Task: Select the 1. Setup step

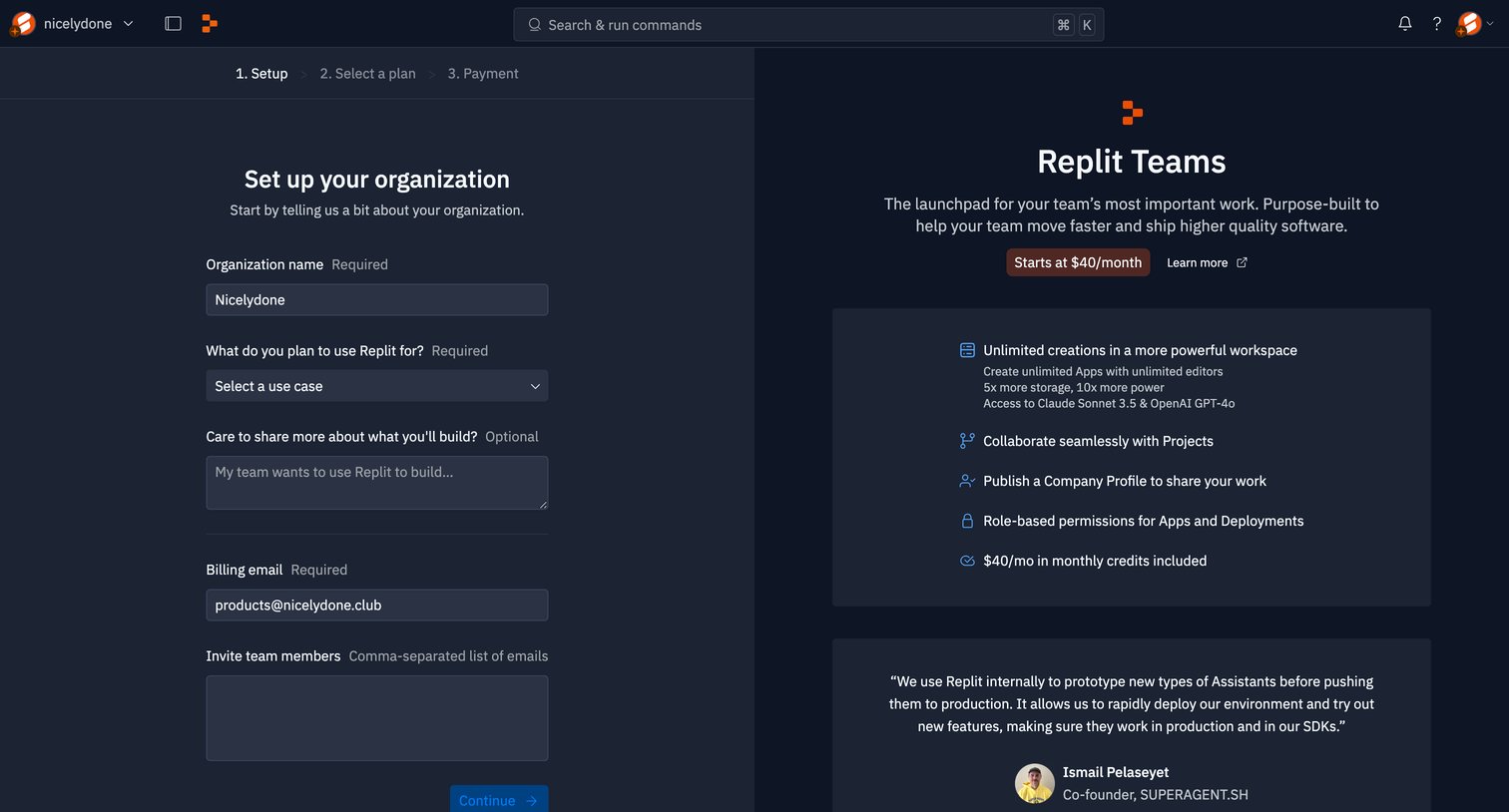Action: (x=261, y=74)
